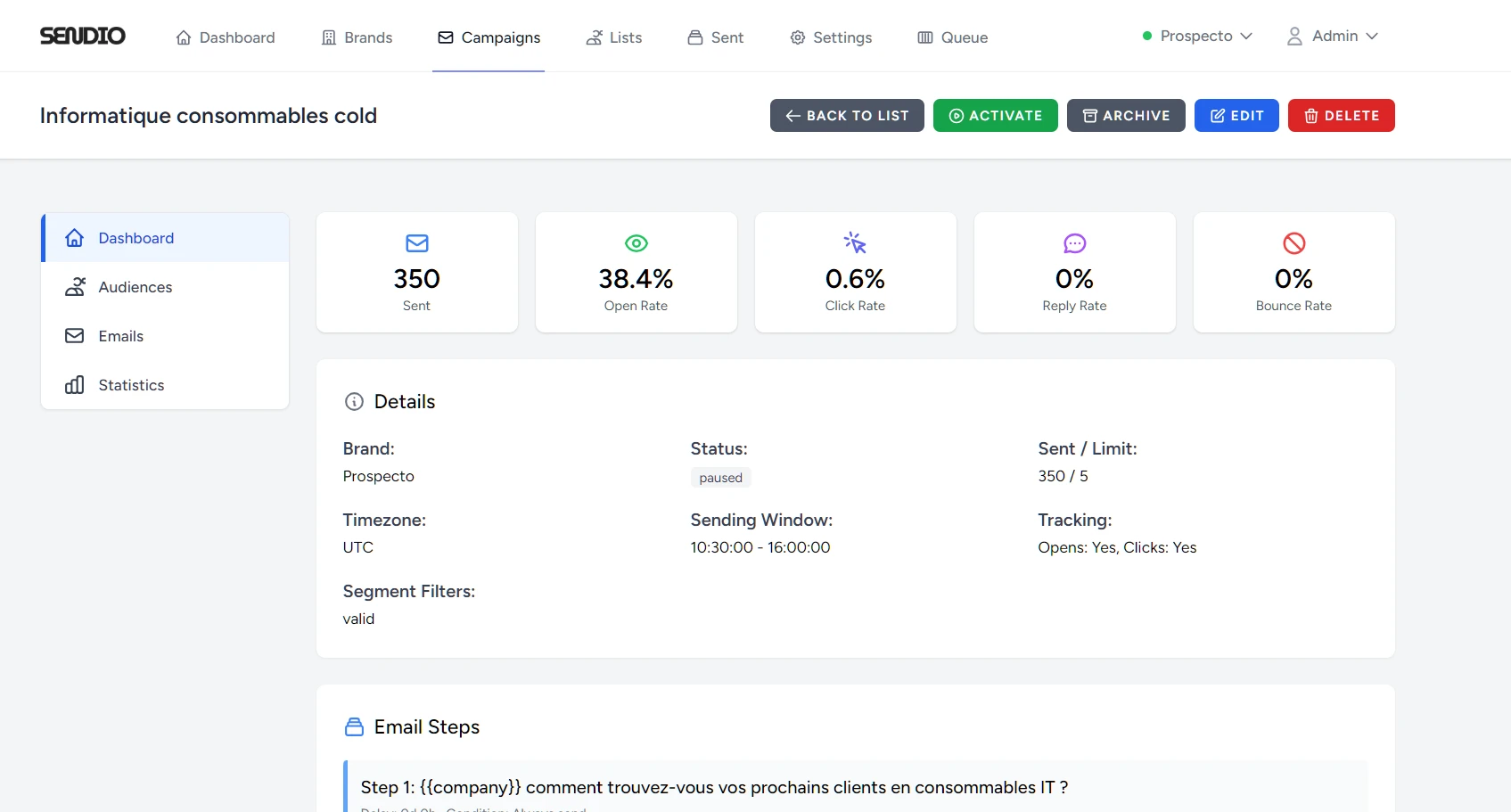
Task: Activate the campaign with Activate button
Action: (x=996, y=116)
